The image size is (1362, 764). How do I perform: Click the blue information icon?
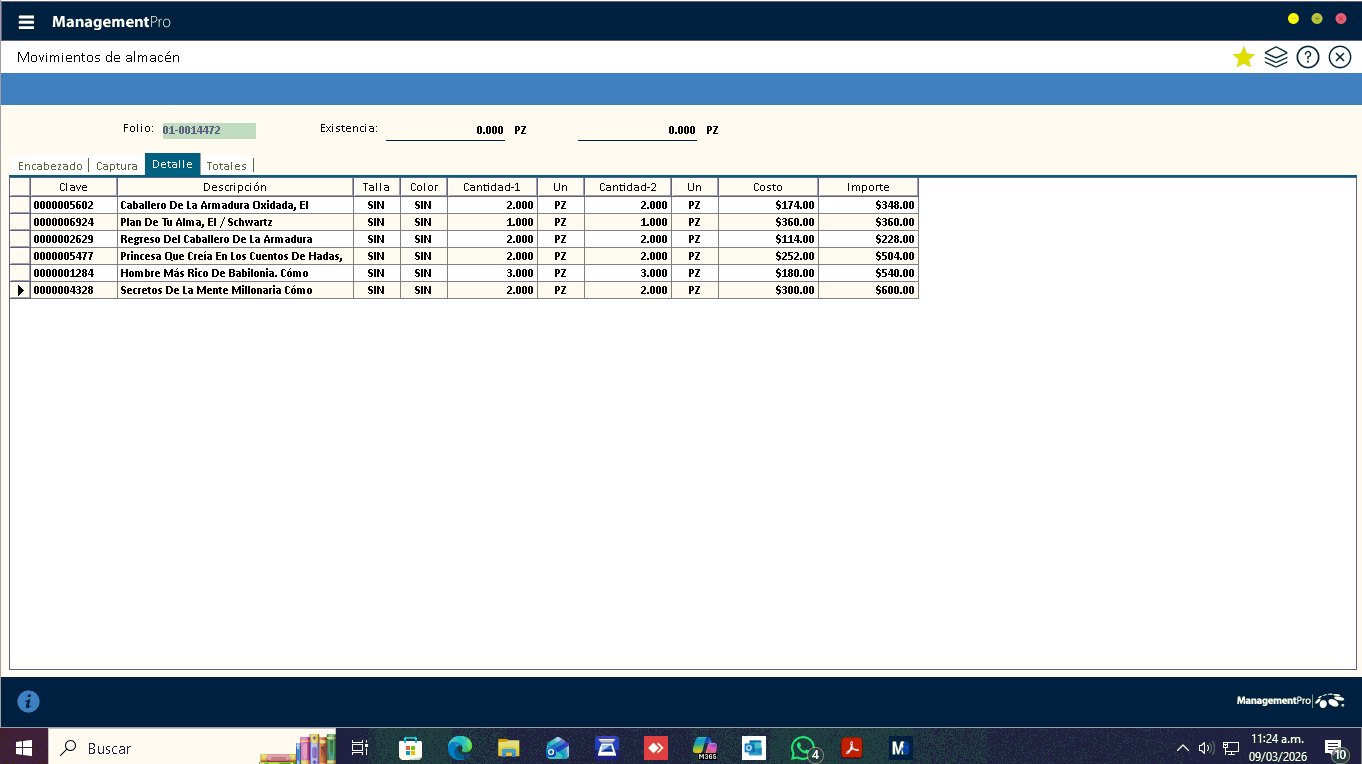pos(28,701)
